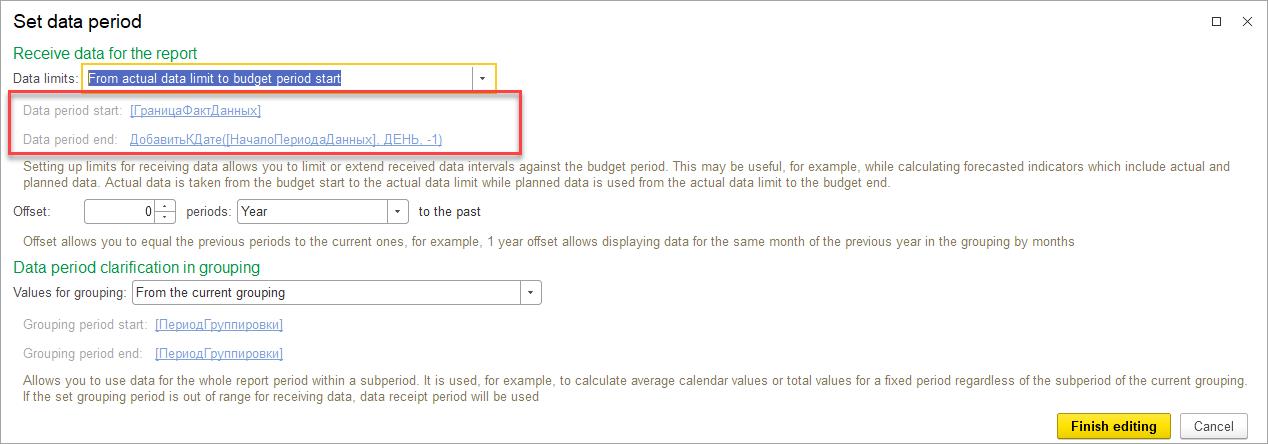Click the periods field showing Year

pyautogui.click(x=312, y=212)
